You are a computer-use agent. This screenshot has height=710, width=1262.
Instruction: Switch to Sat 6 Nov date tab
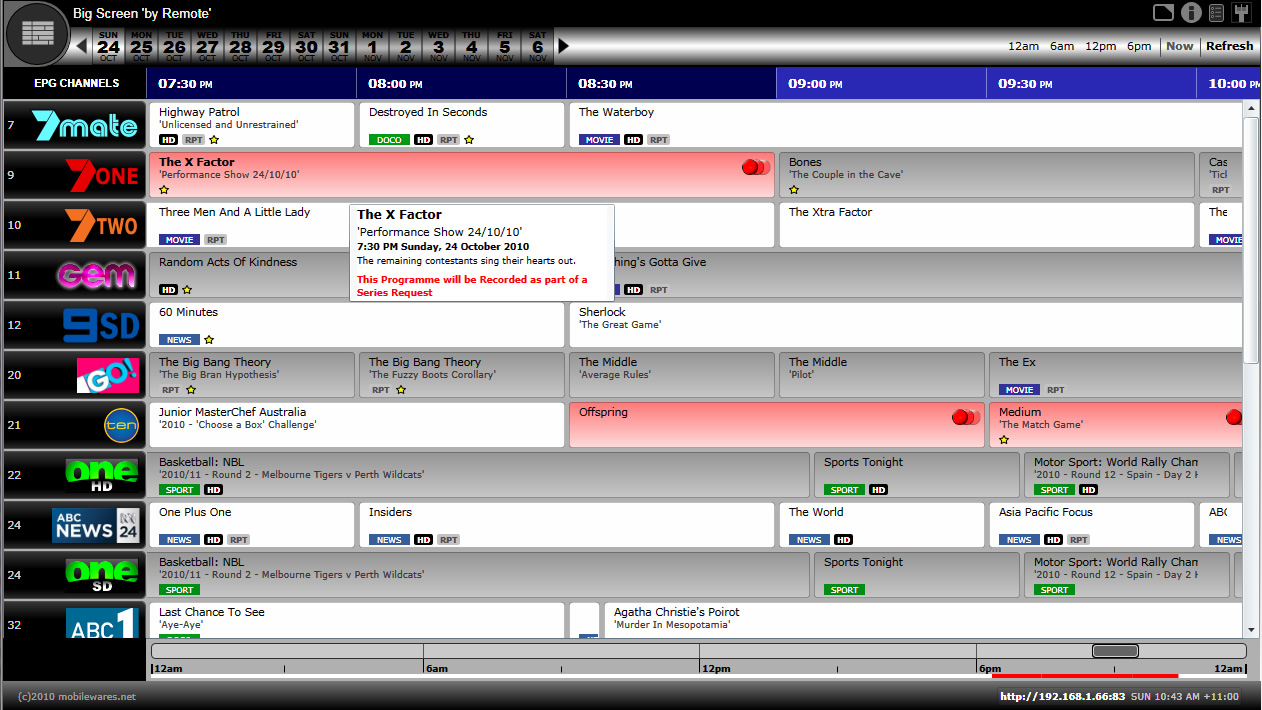(x=537, y=46)
